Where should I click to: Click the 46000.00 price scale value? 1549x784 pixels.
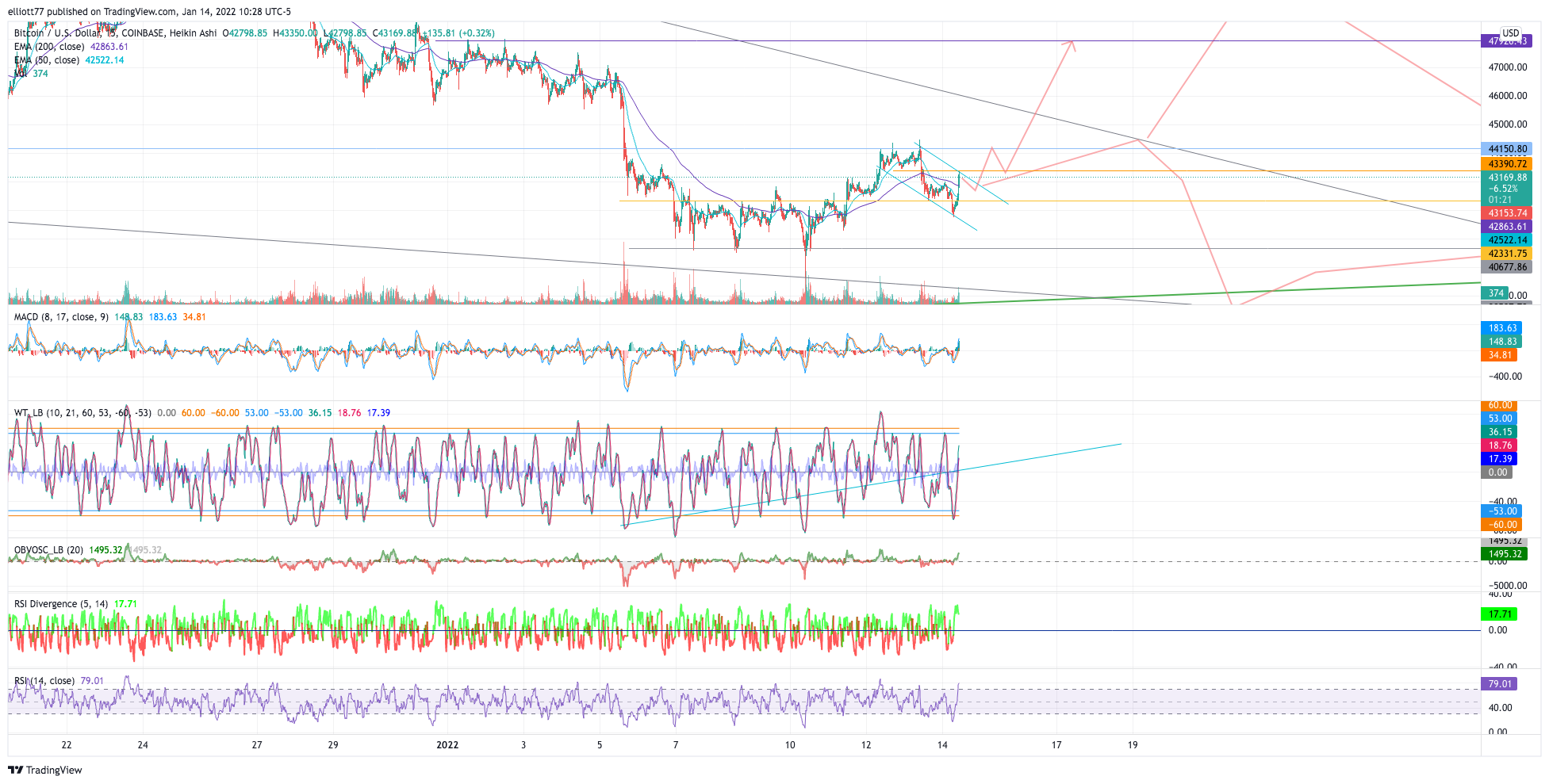(x=1508, y=96)
